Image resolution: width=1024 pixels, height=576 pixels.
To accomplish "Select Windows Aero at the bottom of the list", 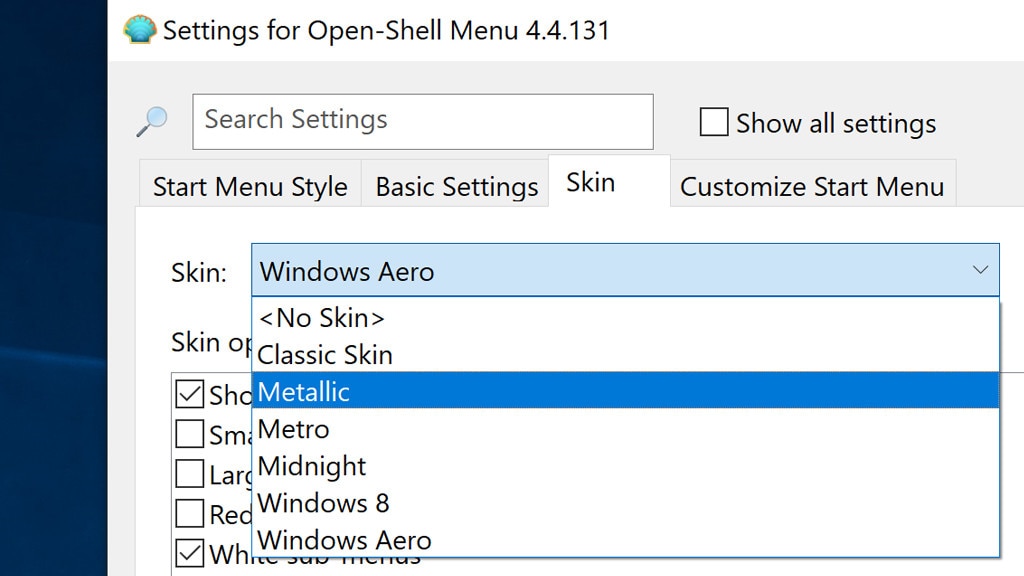I will click(344, 540).
